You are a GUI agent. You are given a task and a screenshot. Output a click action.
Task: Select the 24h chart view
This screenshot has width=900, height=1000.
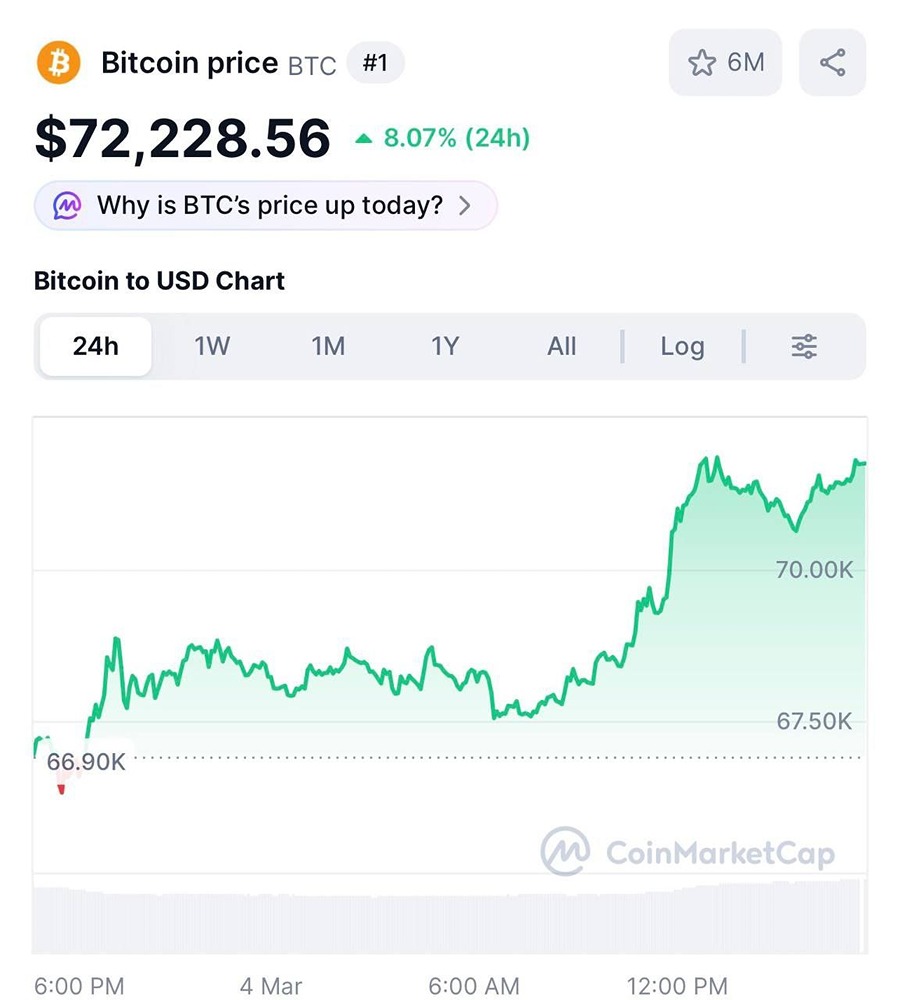pos(94,346)
